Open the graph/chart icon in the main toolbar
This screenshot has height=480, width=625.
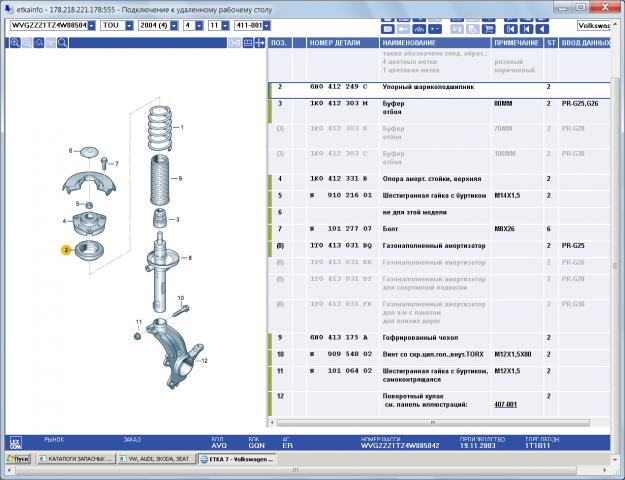click(x=419, y=29)
